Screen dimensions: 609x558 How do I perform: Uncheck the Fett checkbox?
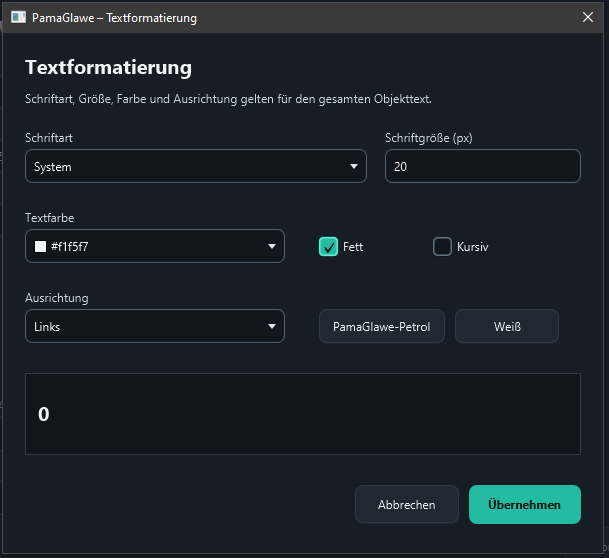(x=329, y=247)
